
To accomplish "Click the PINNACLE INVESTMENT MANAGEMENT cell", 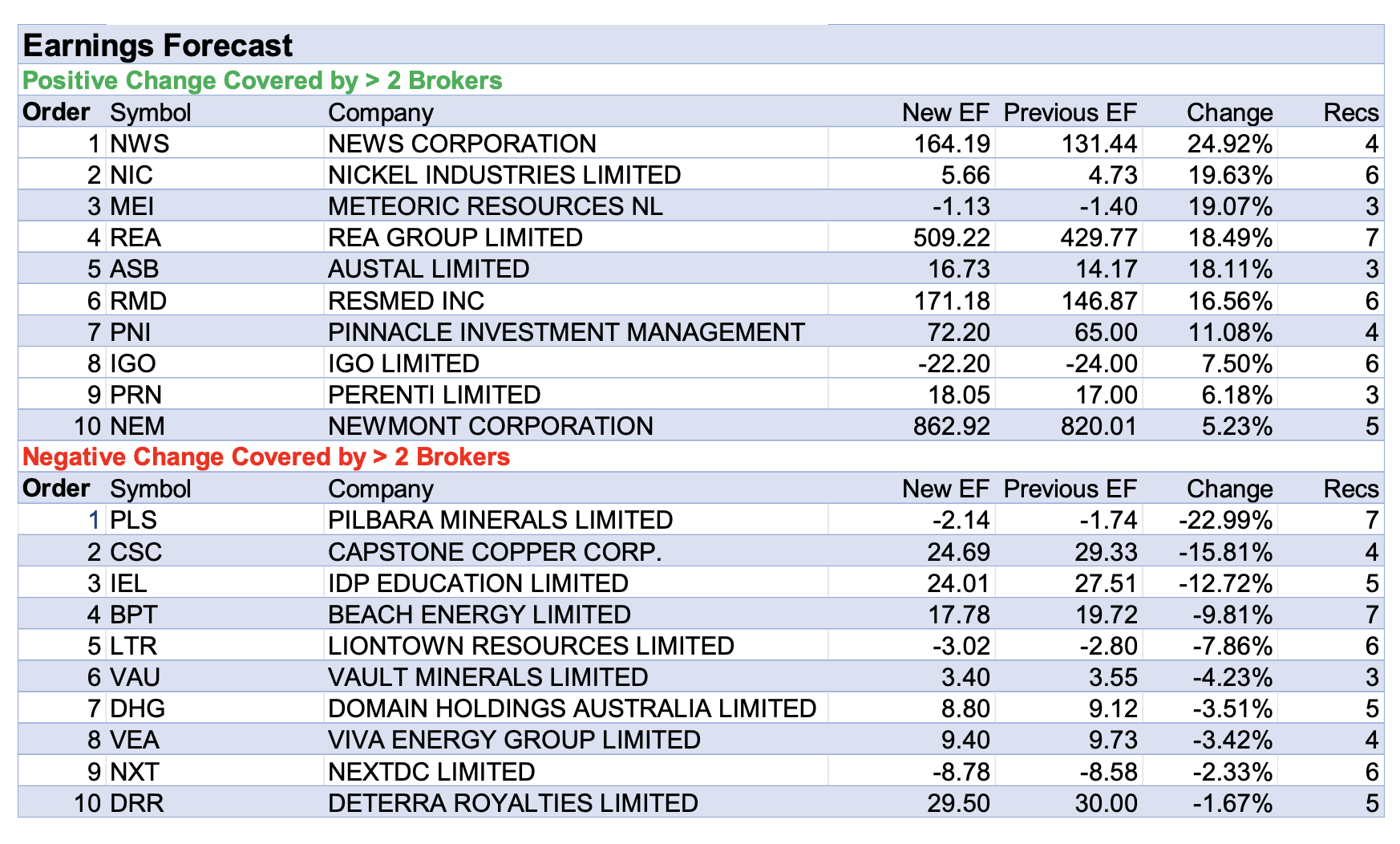I will [566, 332].
